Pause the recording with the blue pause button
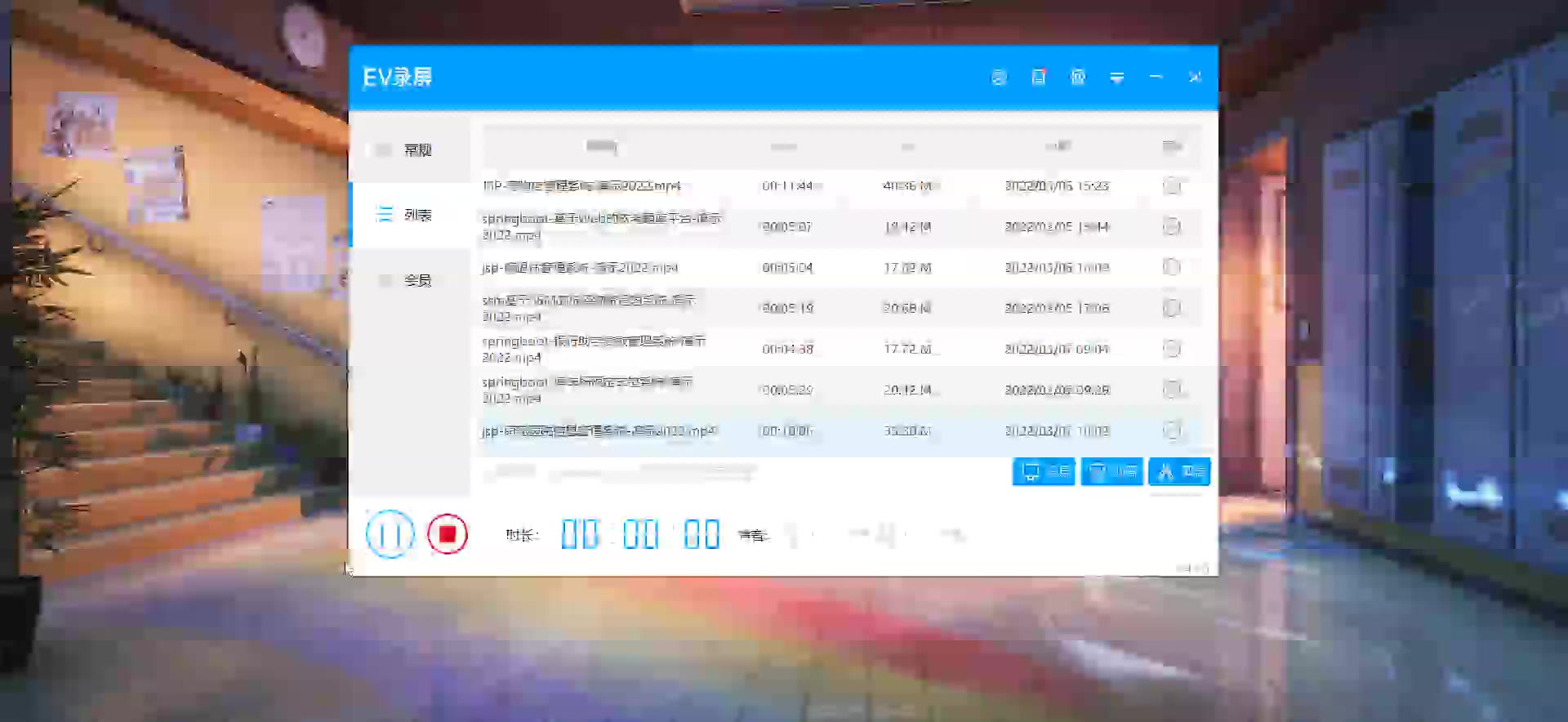The image size is (1568, 722). (390, 534)
